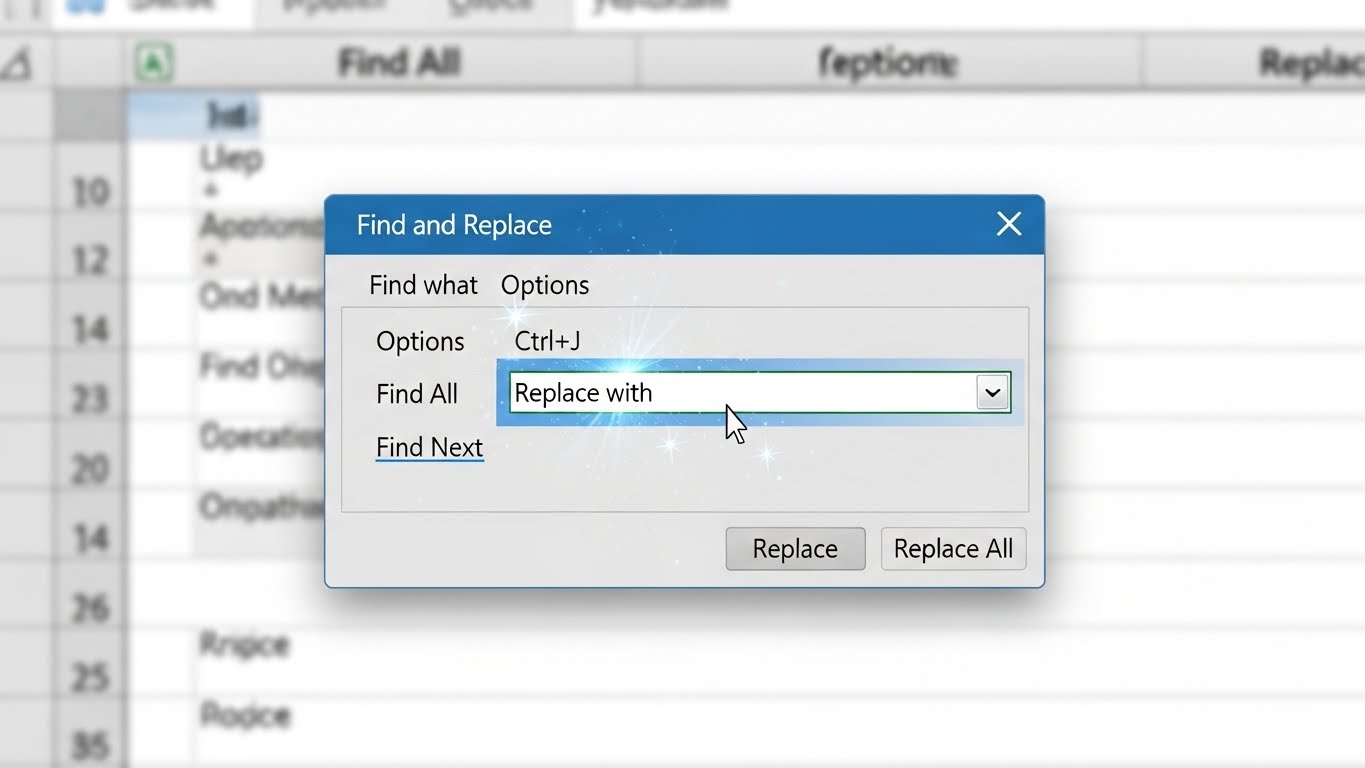Select row header 10

point(90,191)
